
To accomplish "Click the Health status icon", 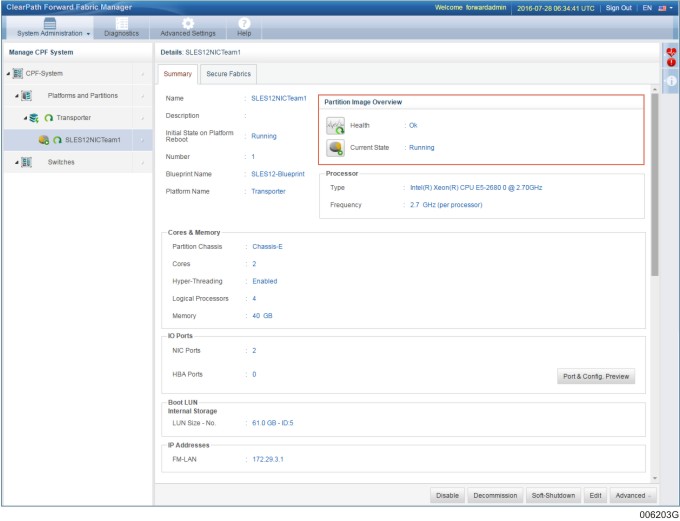I will (335, 125).
